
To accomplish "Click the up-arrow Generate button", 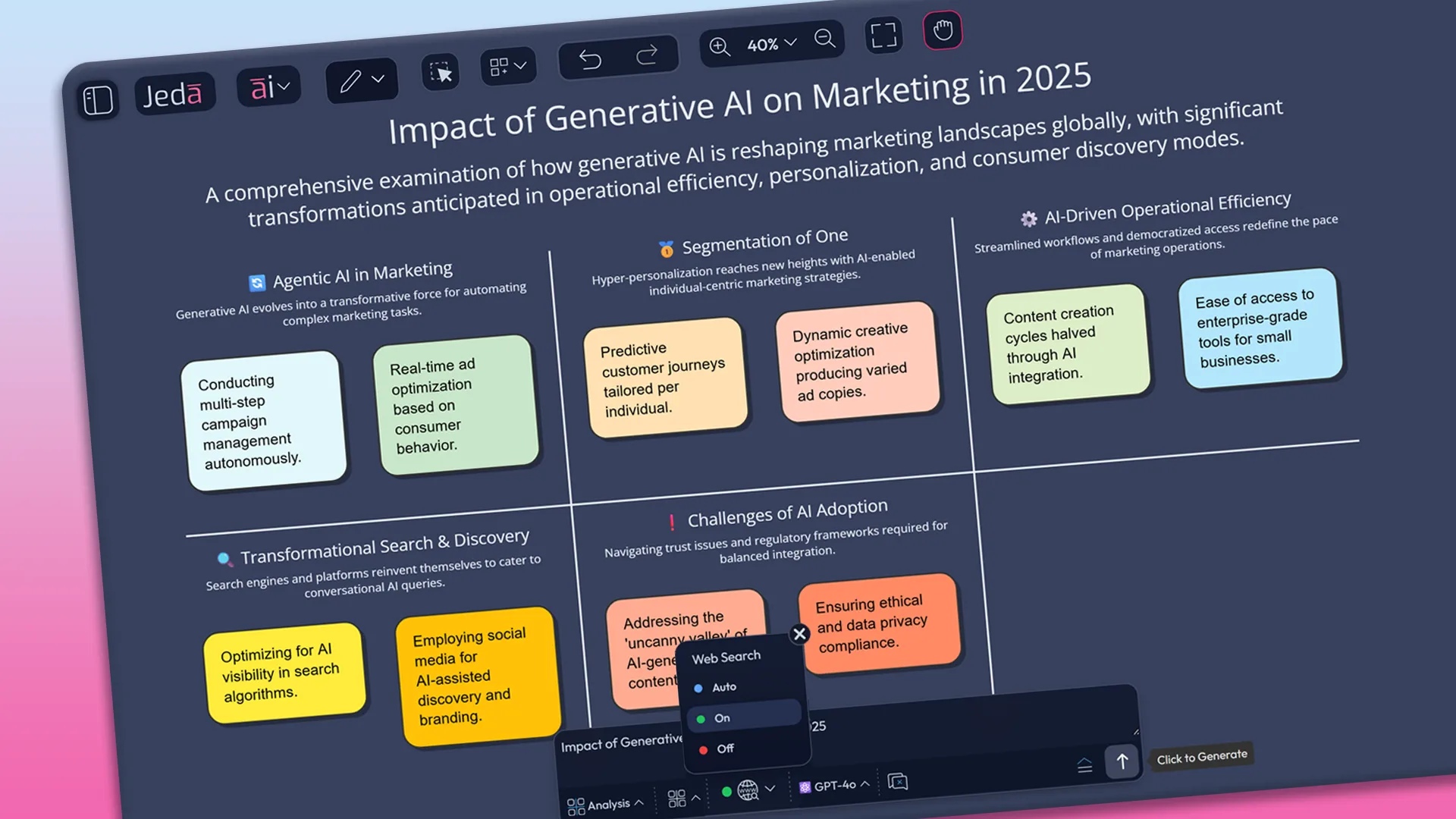I will coord(1123,762).
